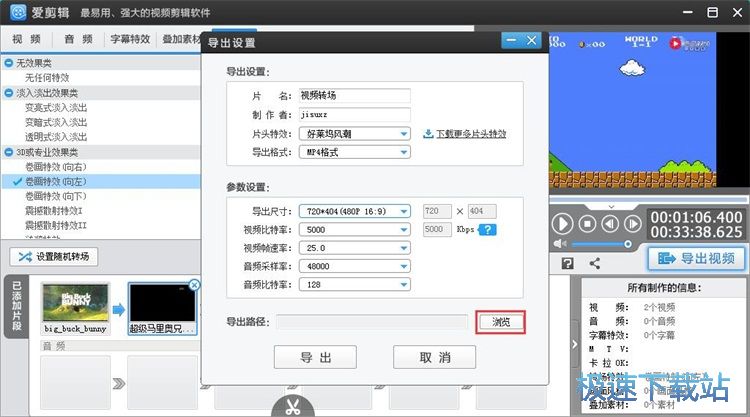
Task: Switch to the 字幕特效 tab
Action: tap(130, 39)
